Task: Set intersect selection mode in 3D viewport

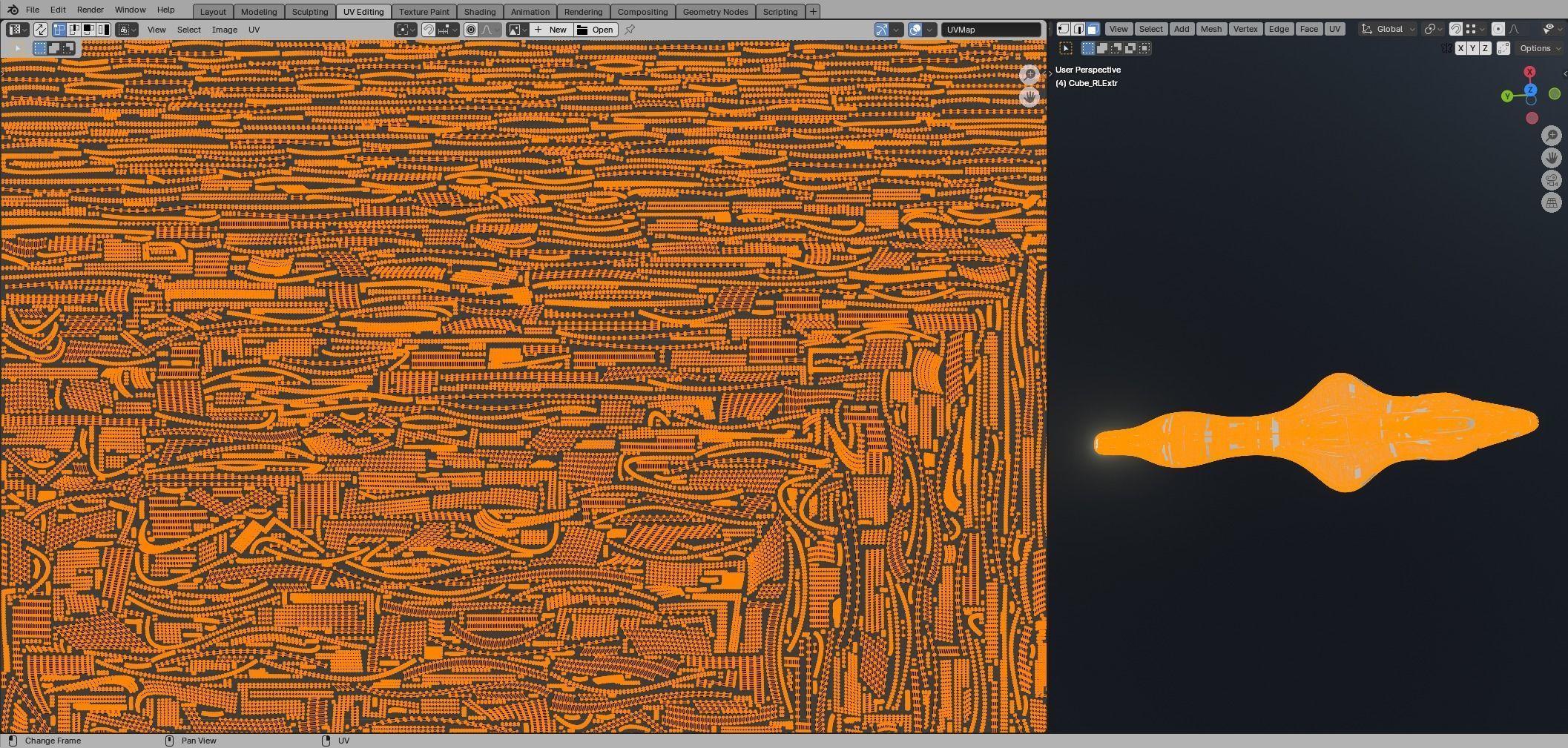Action: tap(1144, 48)
